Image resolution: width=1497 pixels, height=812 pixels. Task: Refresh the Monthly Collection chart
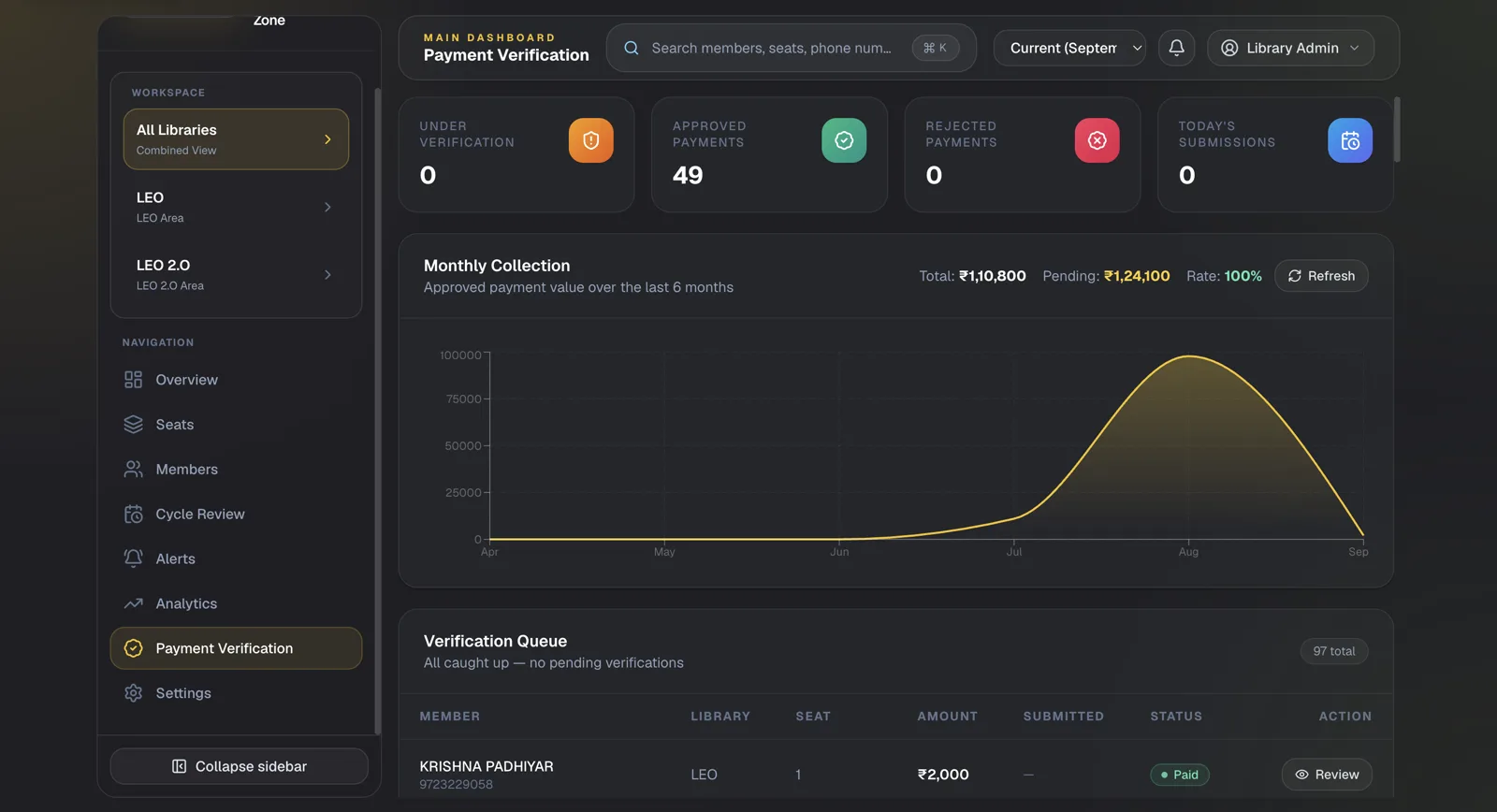[x=1321, y=276]
